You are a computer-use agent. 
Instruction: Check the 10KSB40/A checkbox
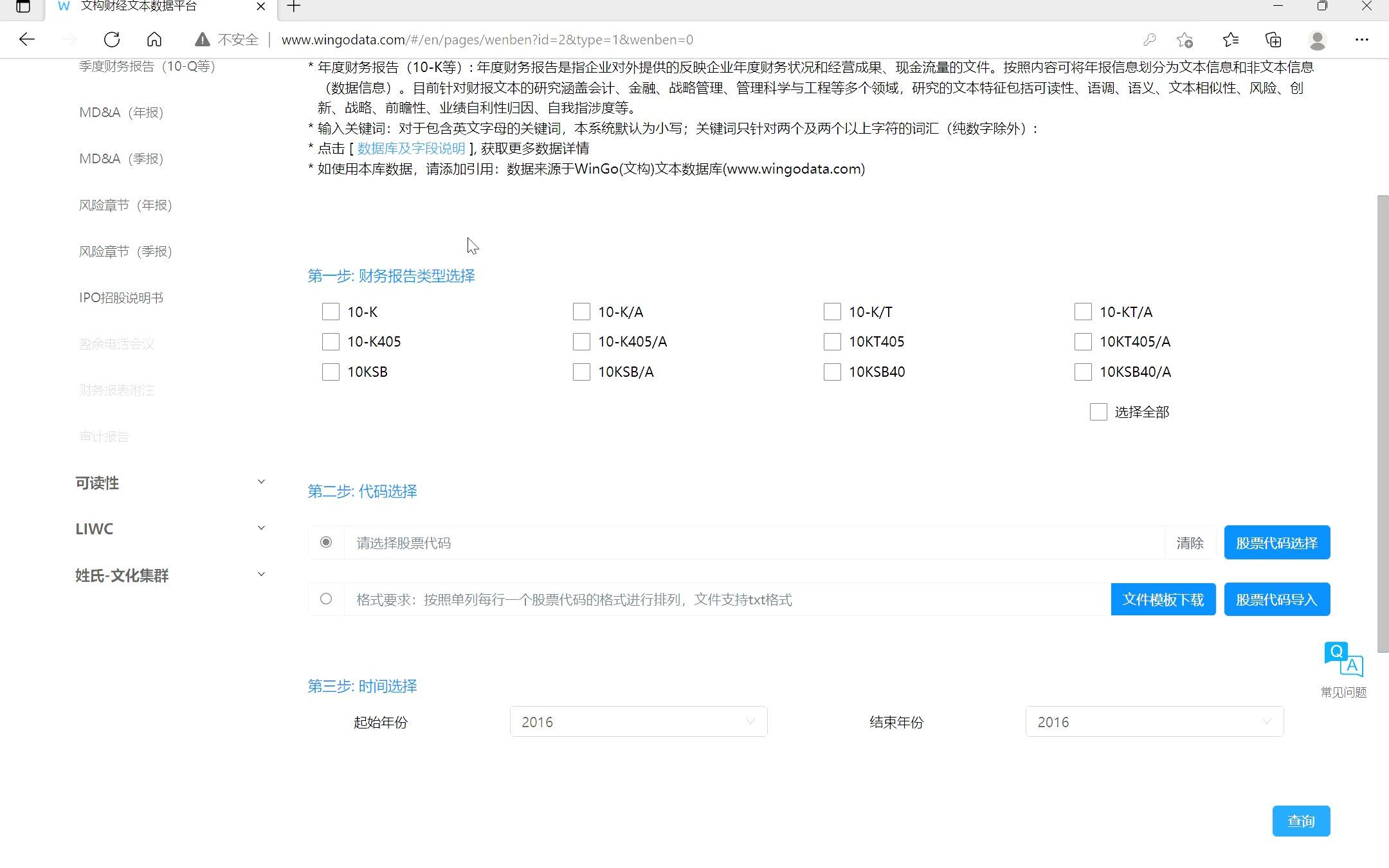click(x=1083, y=372)
